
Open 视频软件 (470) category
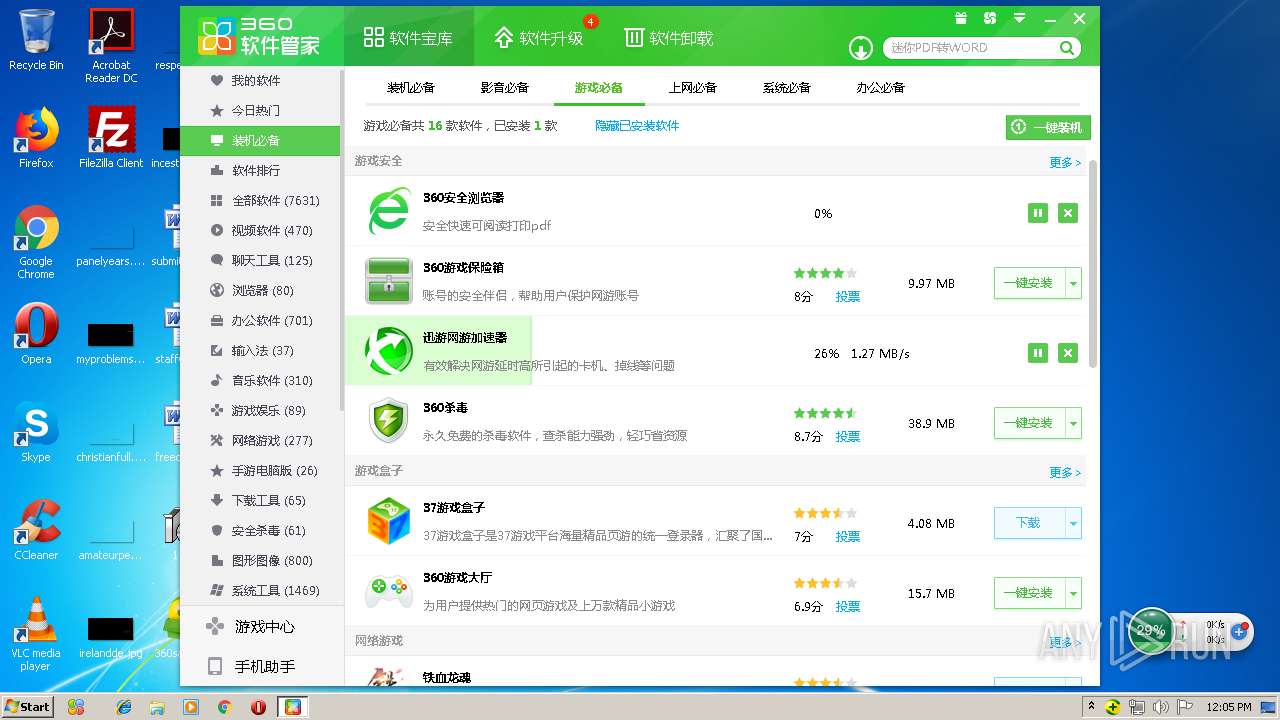(x=260, y=230)
